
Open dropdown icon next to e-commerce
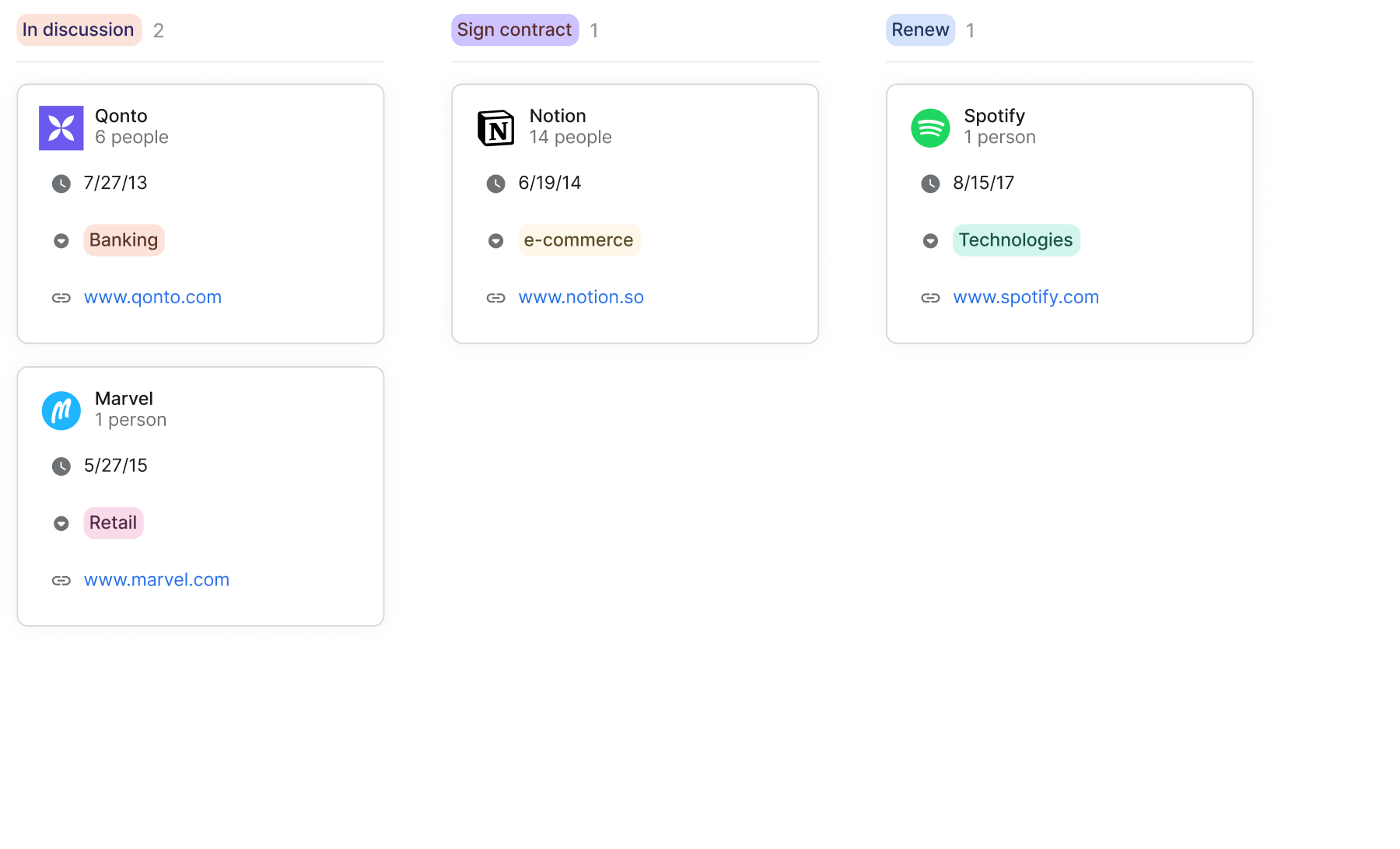click(x=495, y=241)
